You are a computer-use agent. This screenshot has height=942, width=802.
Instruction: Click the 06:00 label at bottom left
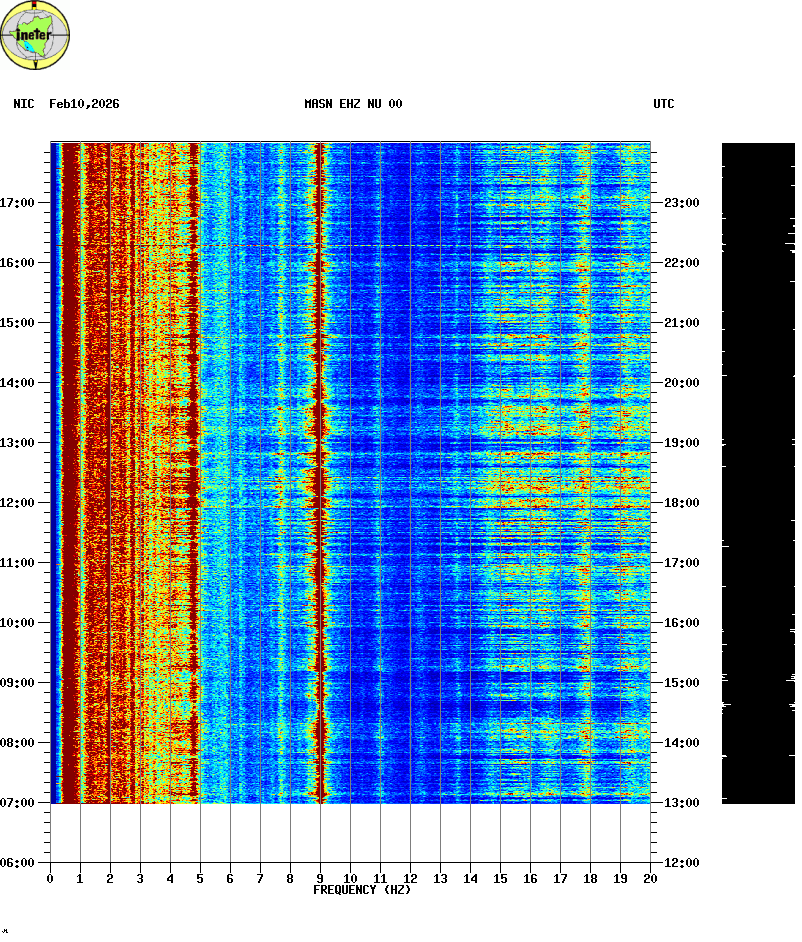[17, 863]
